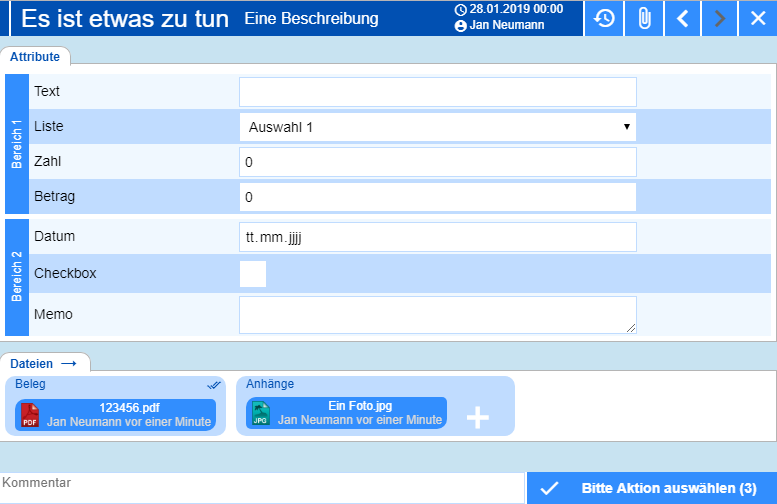Click the Datum row label
This screenshot has height=504, width=777.
coord(55,236)
